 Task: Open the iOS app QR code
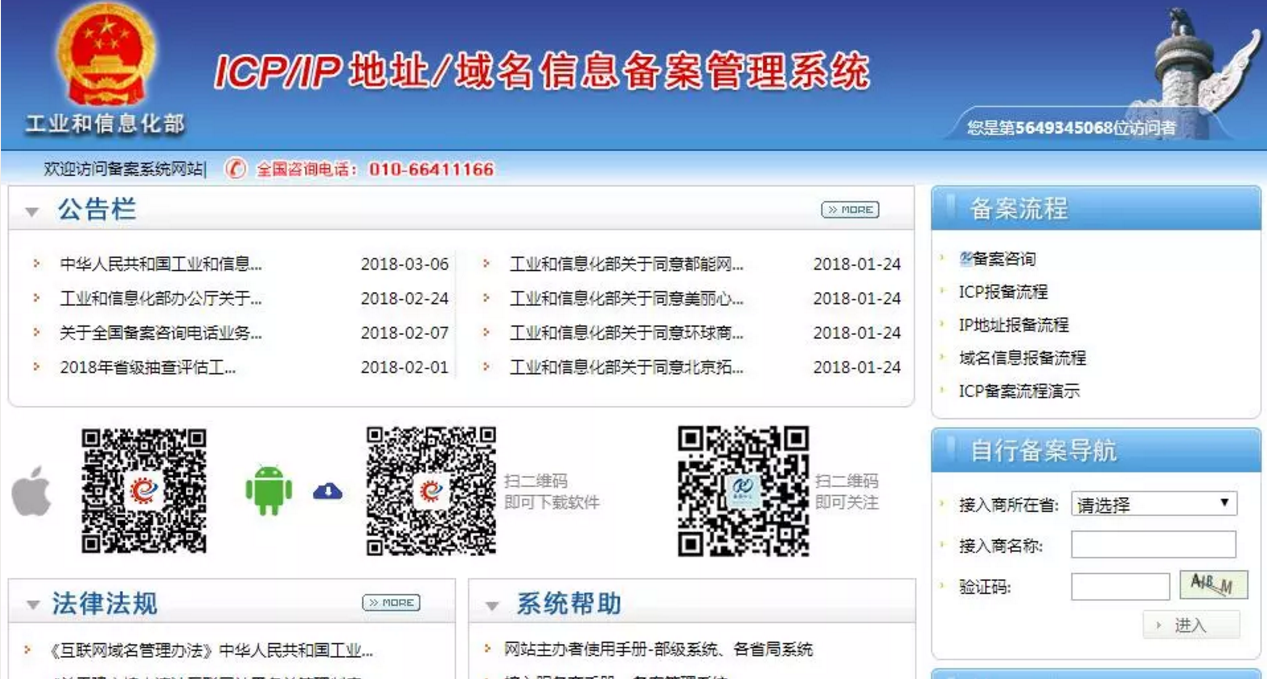coord(144,490)
